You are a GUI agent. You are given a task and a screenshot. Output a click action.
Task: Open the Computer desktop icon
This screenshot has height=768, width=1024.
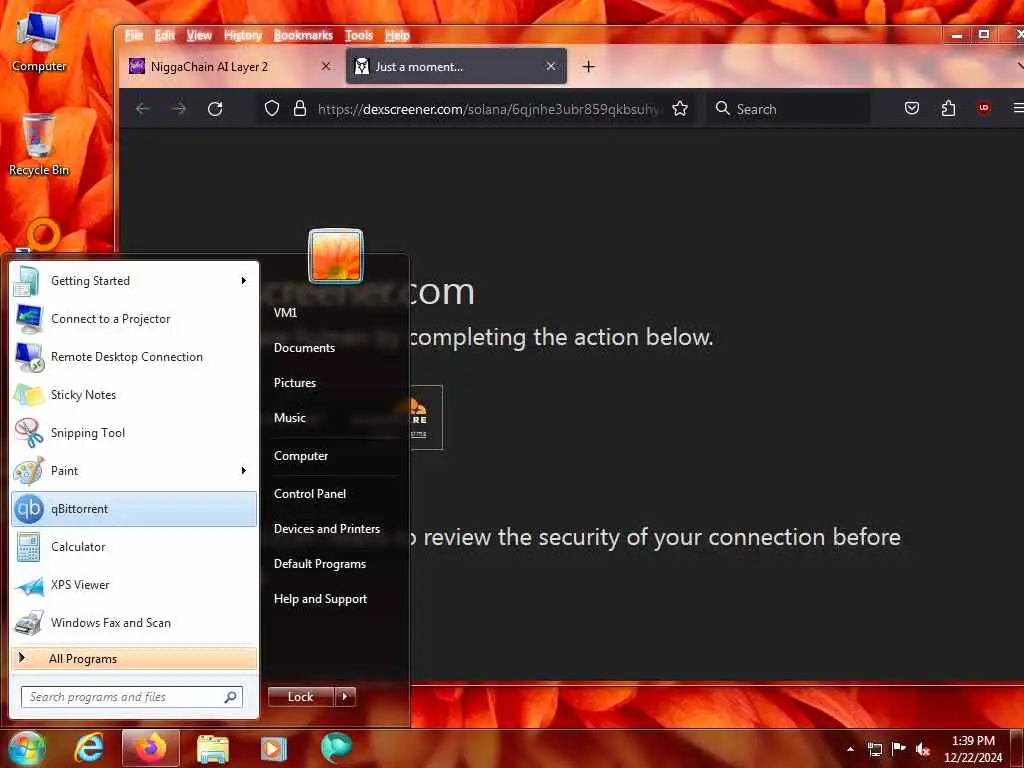39,42
